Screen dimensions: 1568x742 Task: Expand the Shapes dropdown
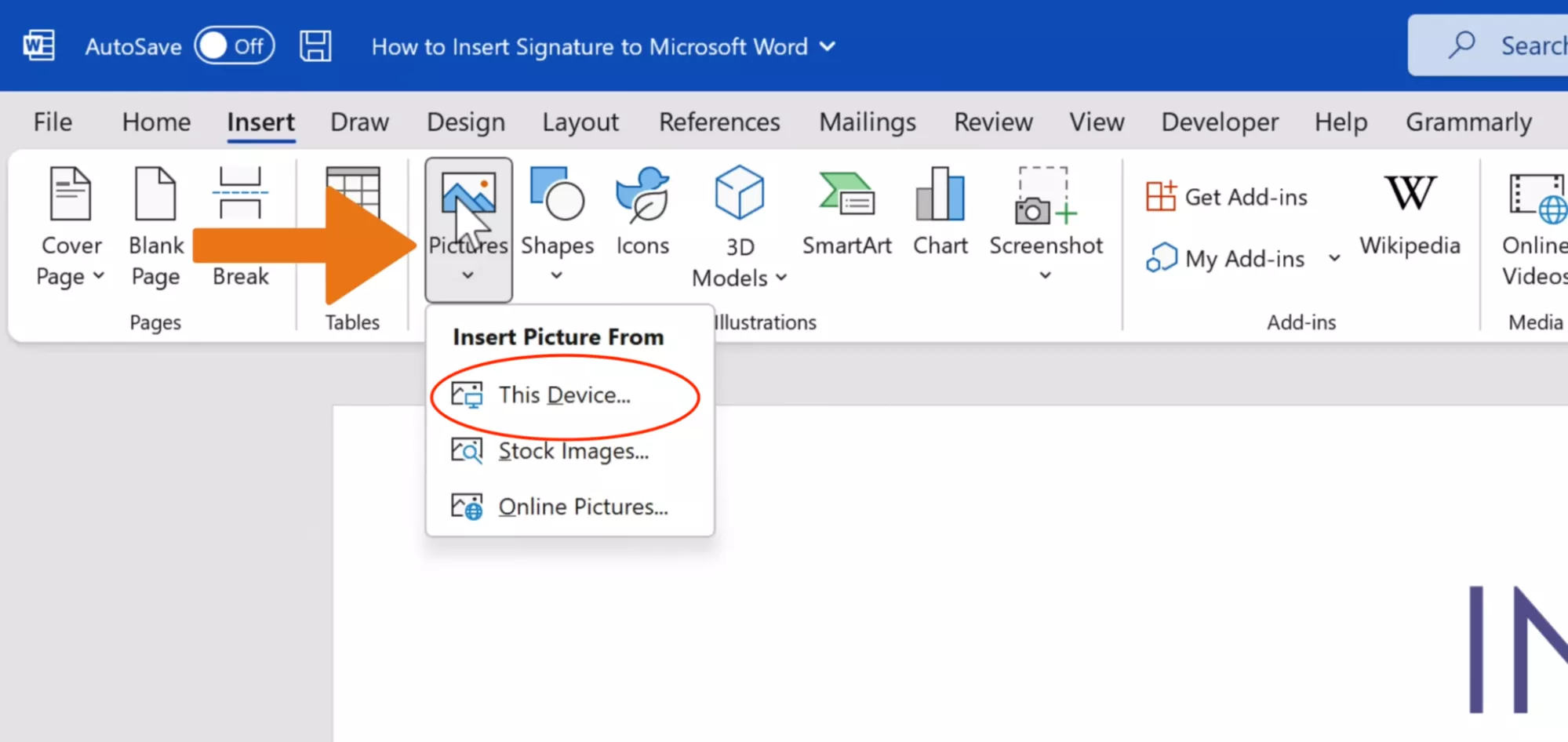(x=557, y=275)
